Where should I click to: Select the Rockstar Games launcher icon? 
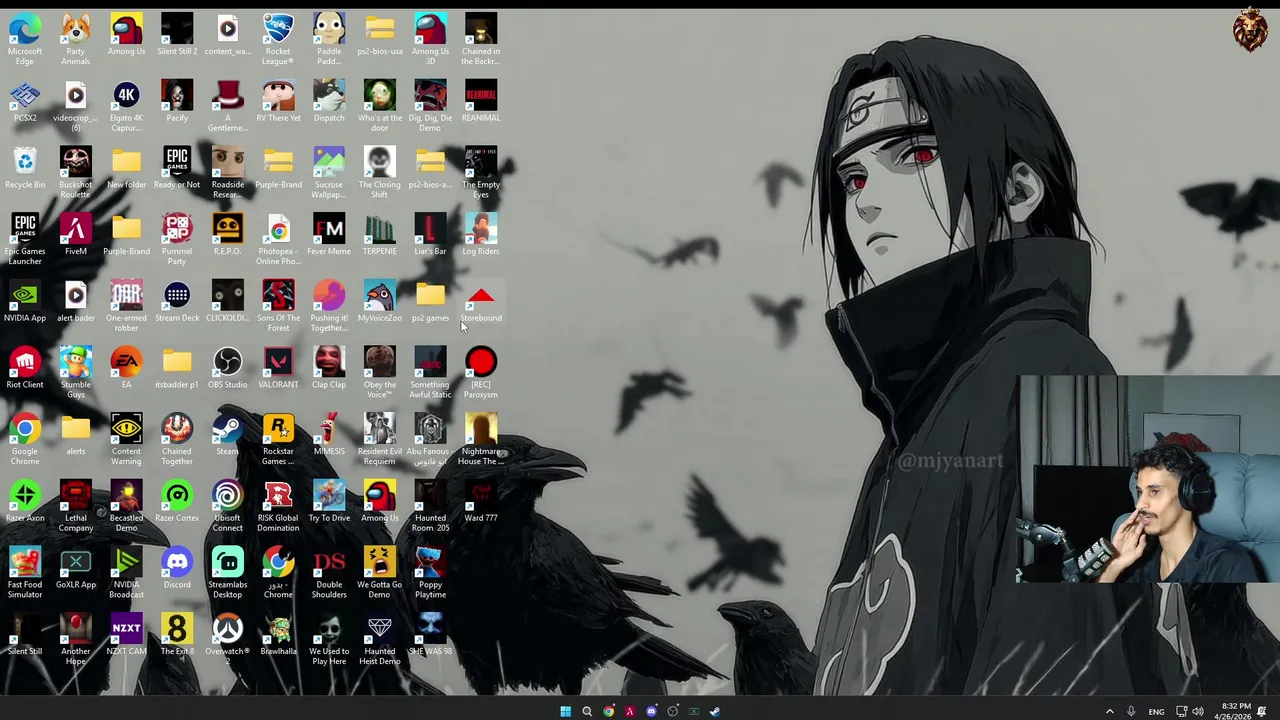tap(278, 438)
